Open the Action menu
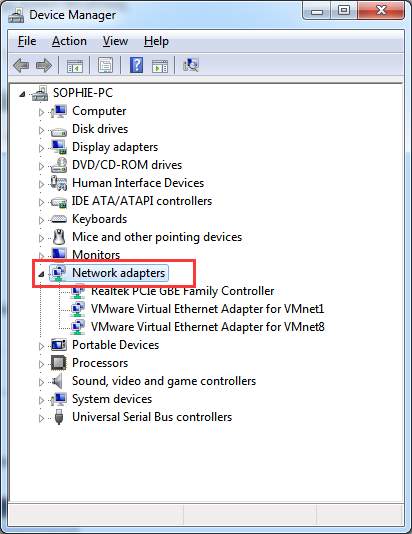Screen dimensions: 412x534 point(69,41)
